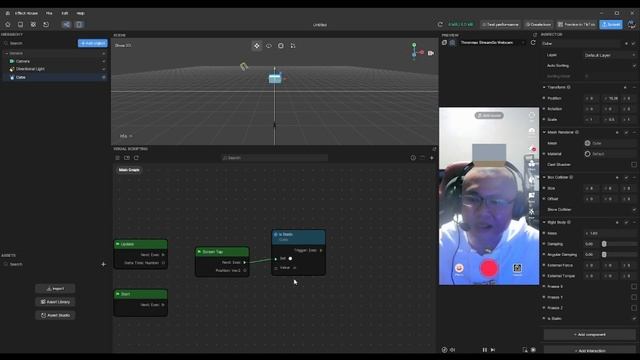Click the save project icon in toolbar
Viewport: 640px width, 360px height.
coord(20,24)
